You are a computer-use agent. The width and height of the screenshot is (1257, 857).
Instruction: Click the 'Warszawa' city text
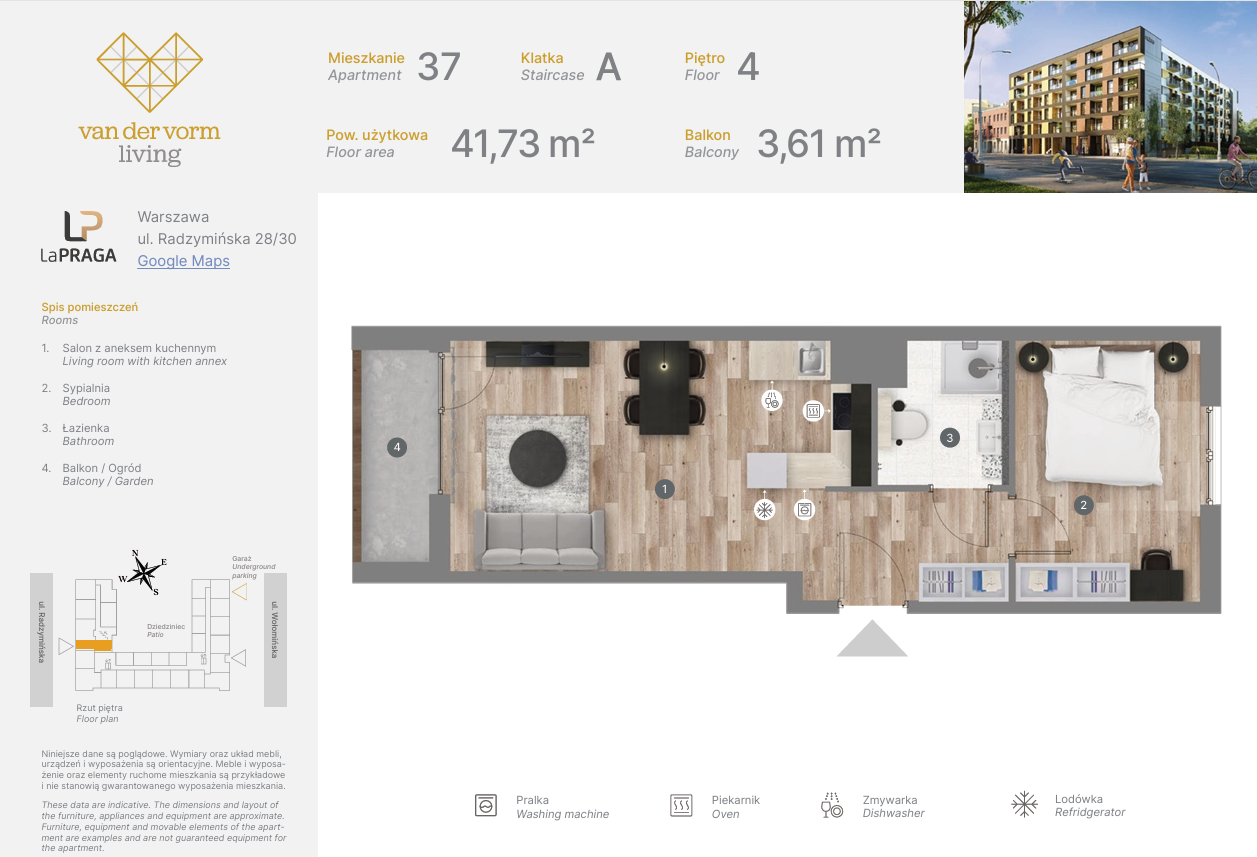pyautogui.click(x=173, y=217)
